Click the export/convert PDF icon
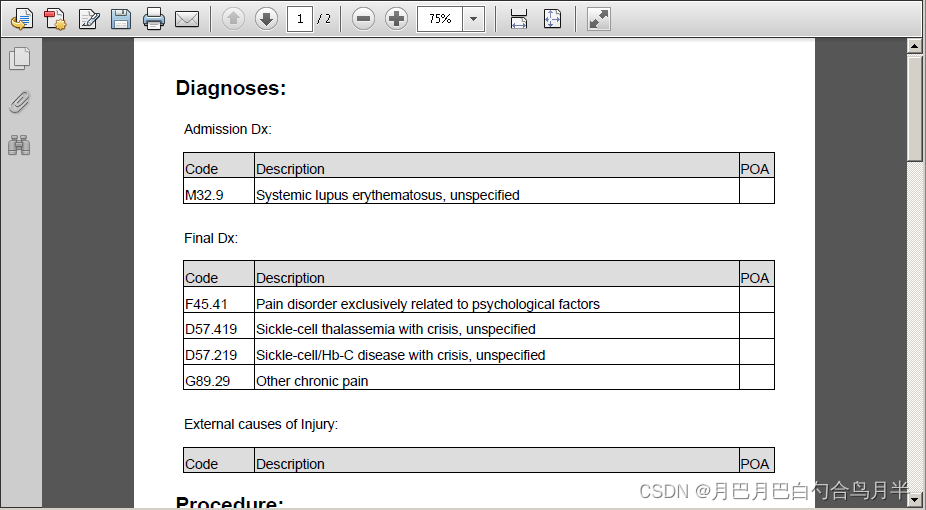 (x=22, y=19)
